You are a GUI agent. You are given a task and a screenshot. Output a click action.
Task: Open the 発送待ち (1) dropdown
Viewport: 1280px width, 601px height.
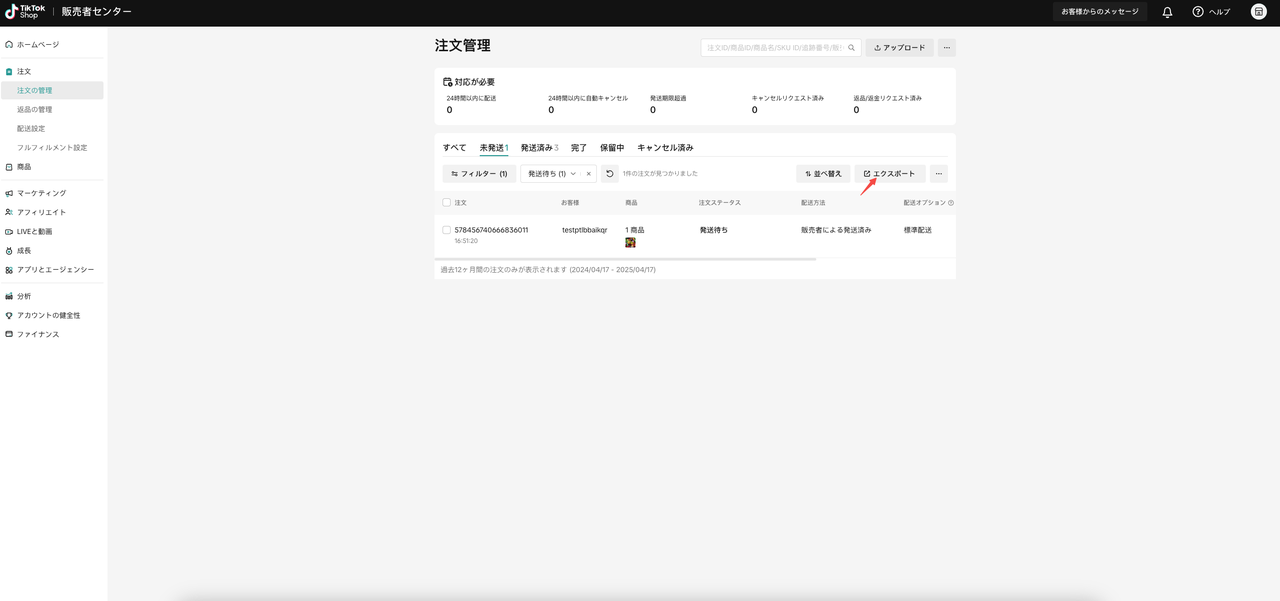(552, 174)
